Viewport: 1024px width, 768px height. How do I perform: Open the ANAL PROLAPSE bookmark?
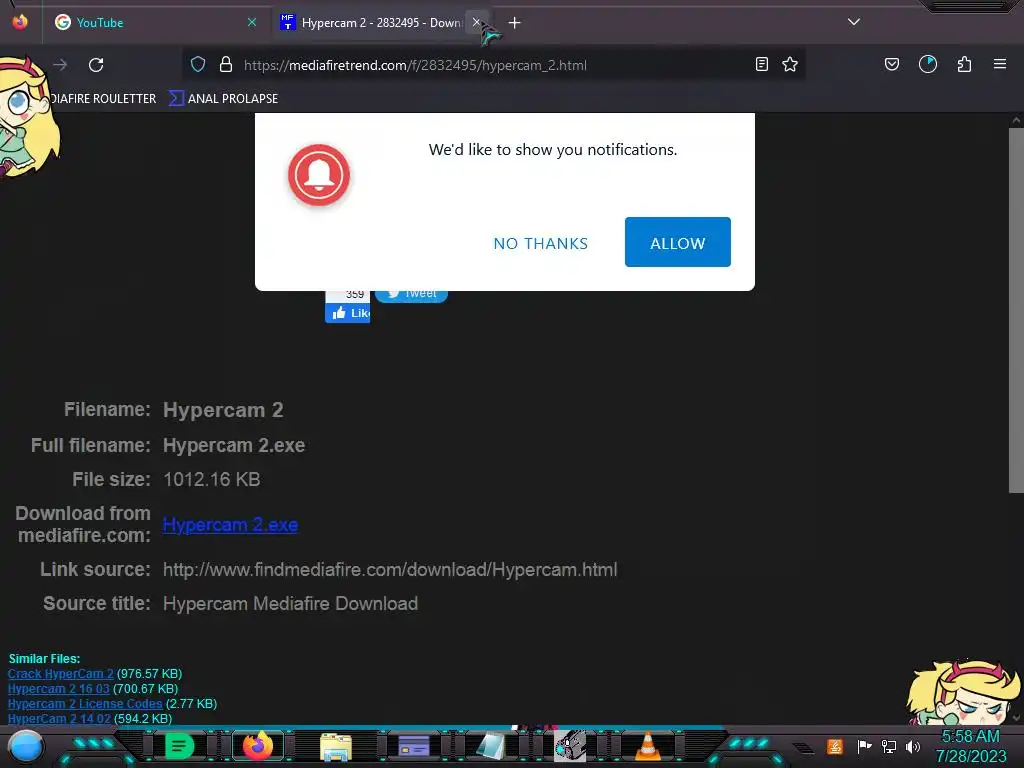coord(224,99)
